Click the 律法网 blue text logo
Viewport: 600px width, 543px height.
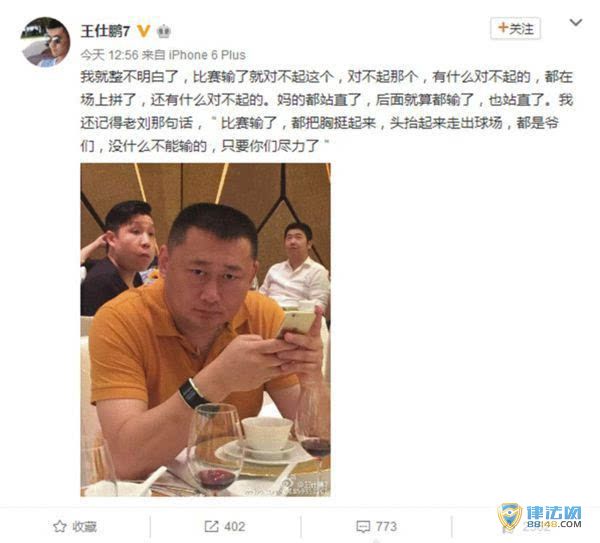pyautogui.click(x=554, y=512)
